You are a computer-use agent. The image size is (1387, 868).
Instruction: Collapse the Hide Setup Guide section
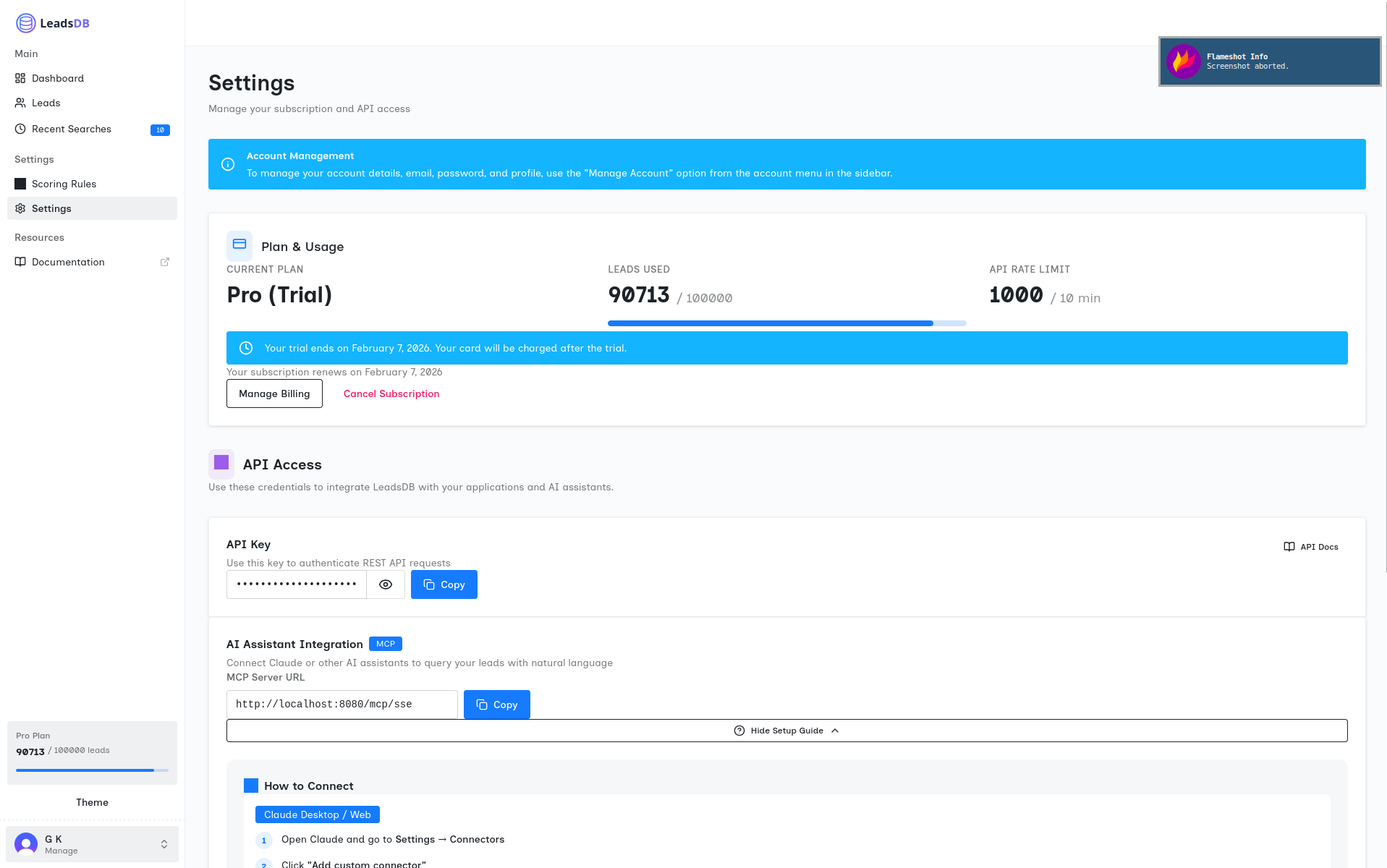point(786,731)
